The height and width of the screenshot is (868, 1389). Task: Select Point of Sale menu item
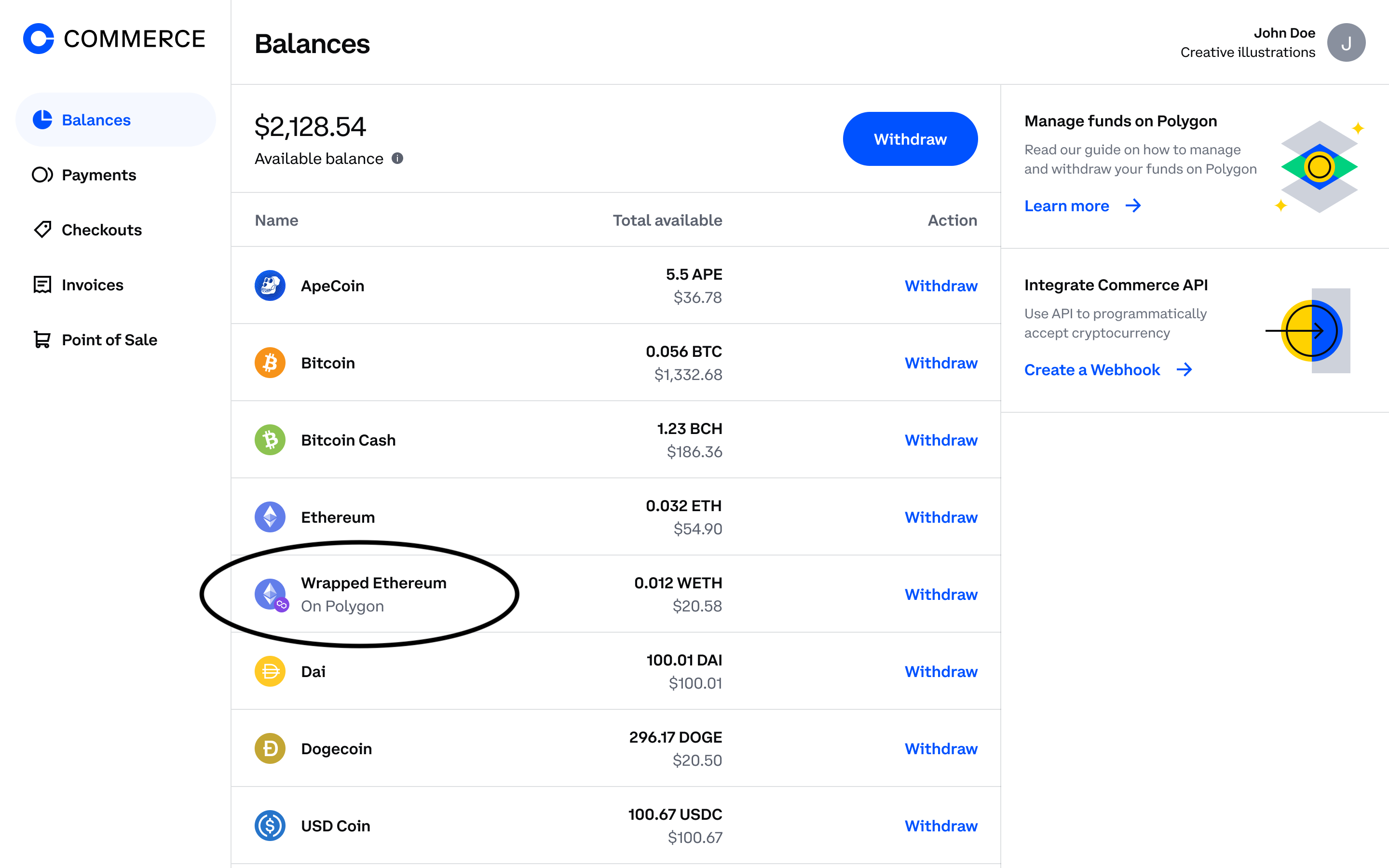109,340
